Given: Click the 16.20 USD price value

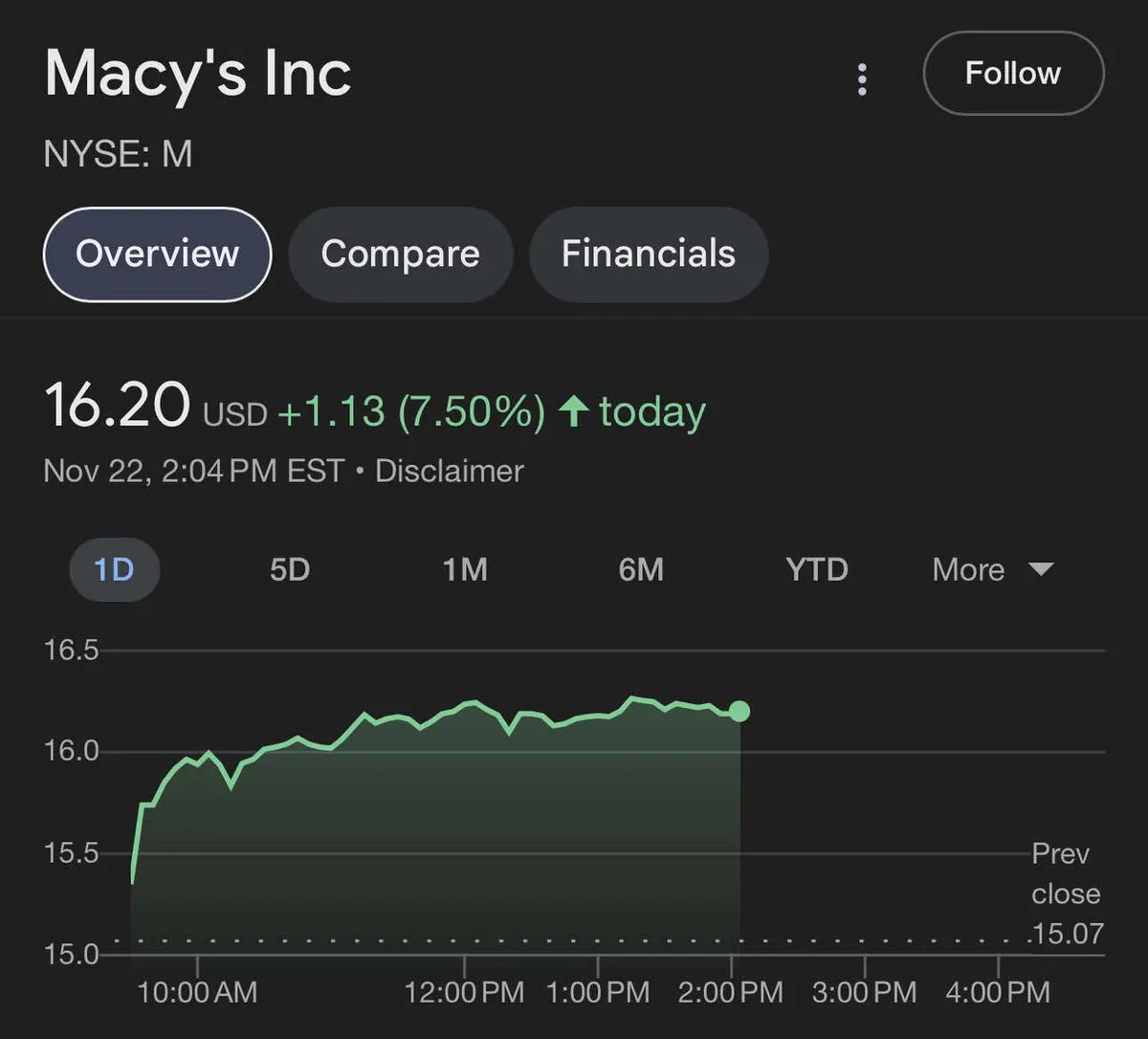Looking at the screenshot, I should pos(117,405).
